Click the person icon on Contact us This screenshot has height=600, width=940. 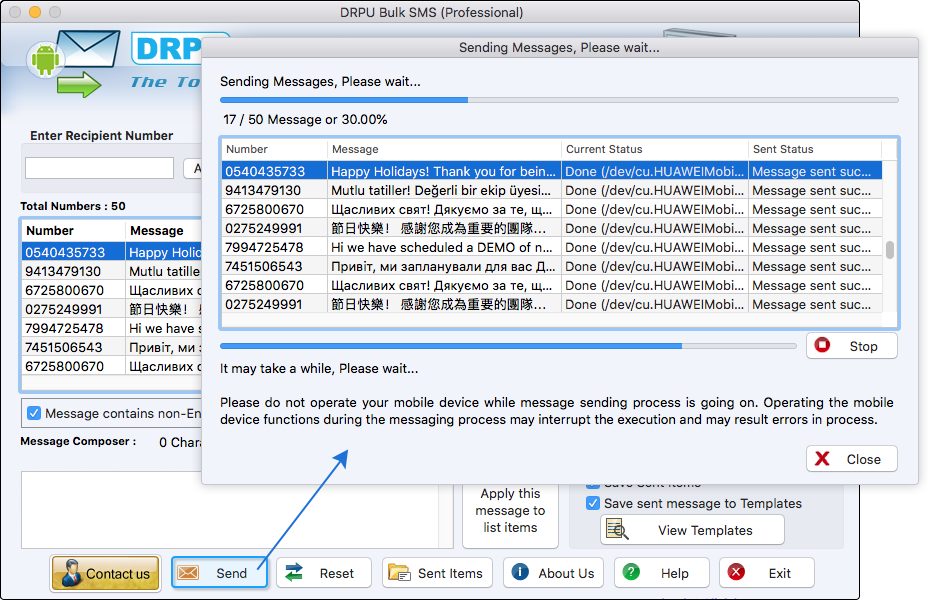[71, 573]
